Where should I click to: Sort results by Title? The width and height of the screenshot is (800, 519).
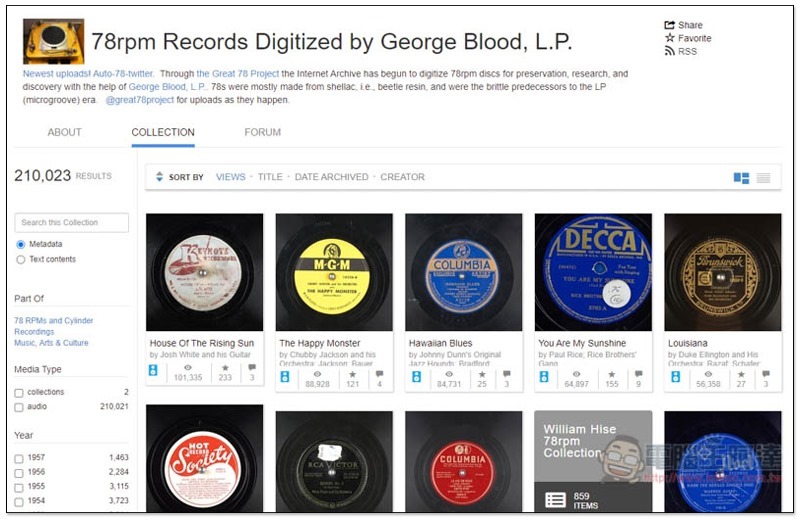[x=270, y=177]
